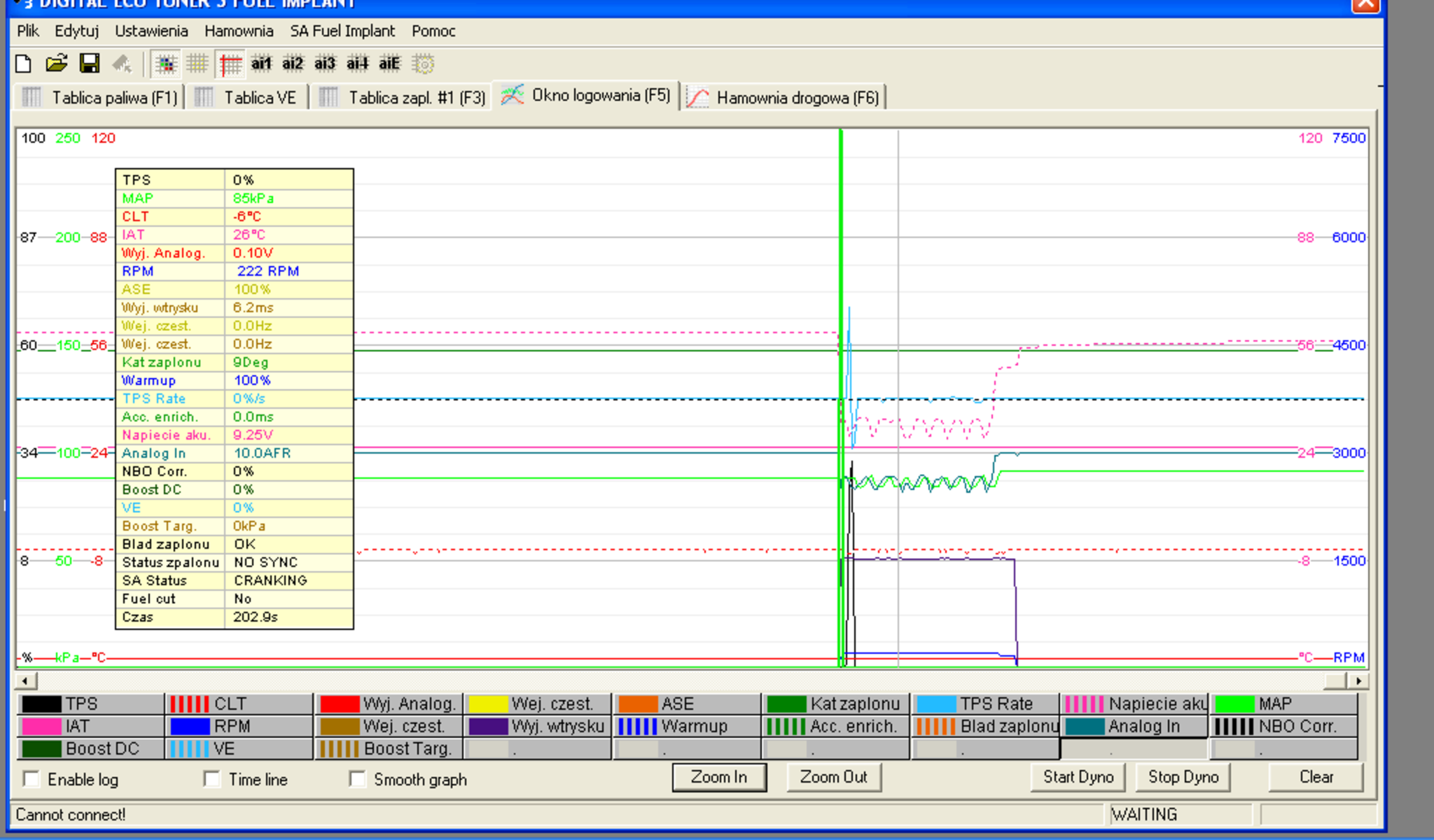Screen dimensions: 1434x840
Task: Click the Stop Dyno button
Action: [1183, 777]
